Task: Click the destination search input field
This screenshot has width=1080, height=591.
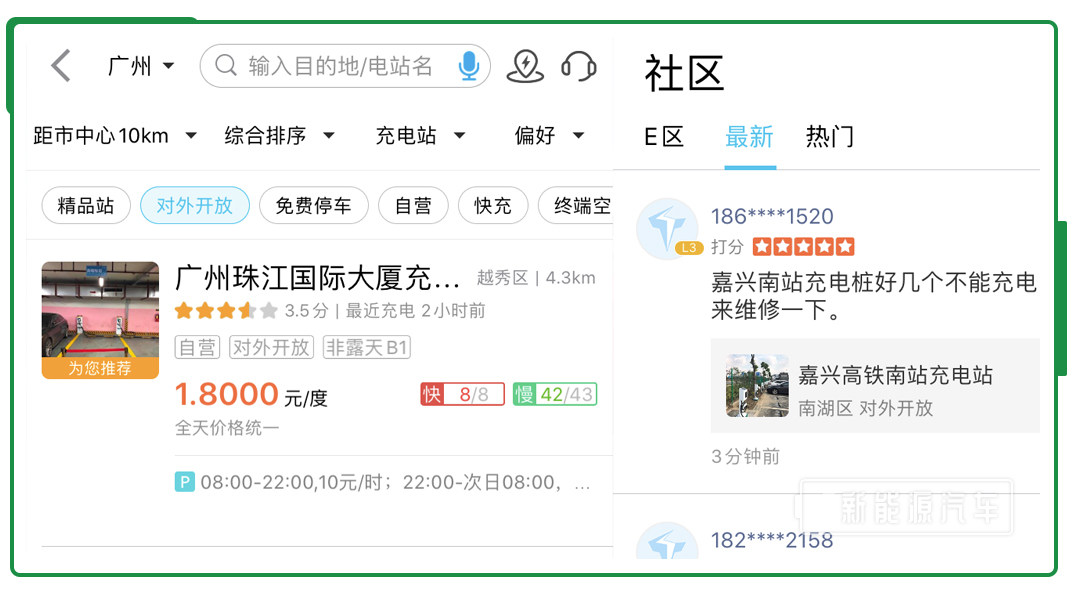Action: [x=340, y=66]
